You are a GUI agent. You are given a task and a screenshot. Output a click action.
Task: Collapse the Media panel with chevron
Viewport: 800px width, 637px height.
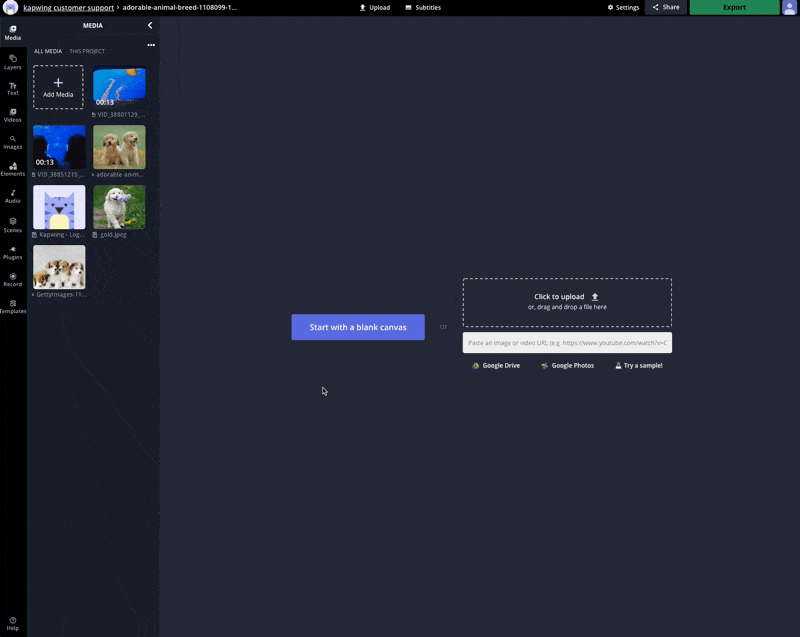(x=150, y=25)
